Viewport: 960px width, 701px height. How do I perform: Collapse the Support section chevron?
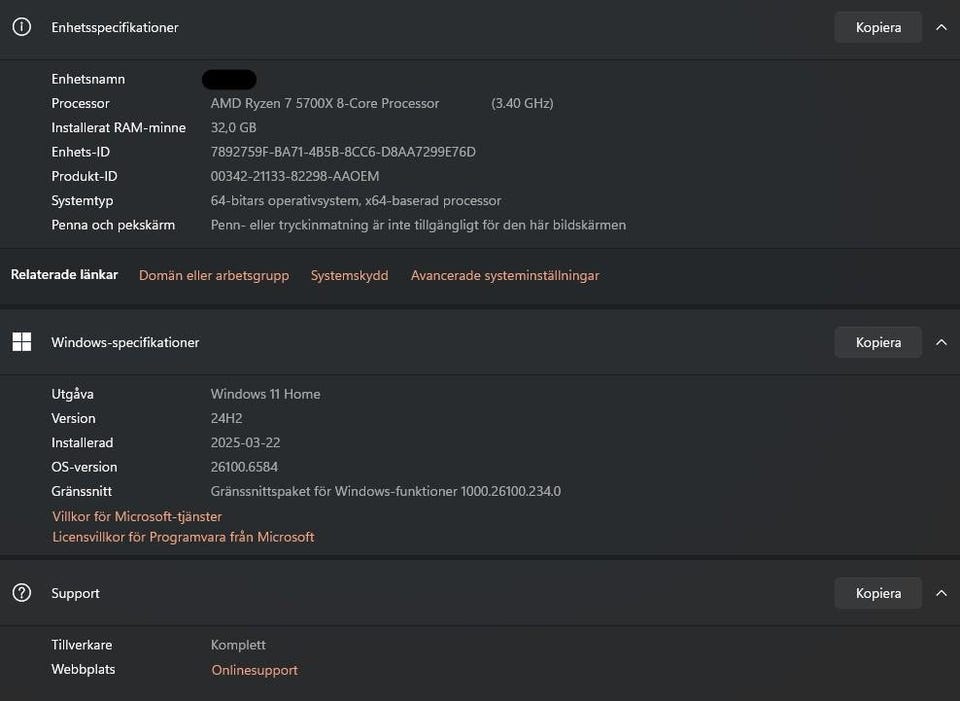941,593
